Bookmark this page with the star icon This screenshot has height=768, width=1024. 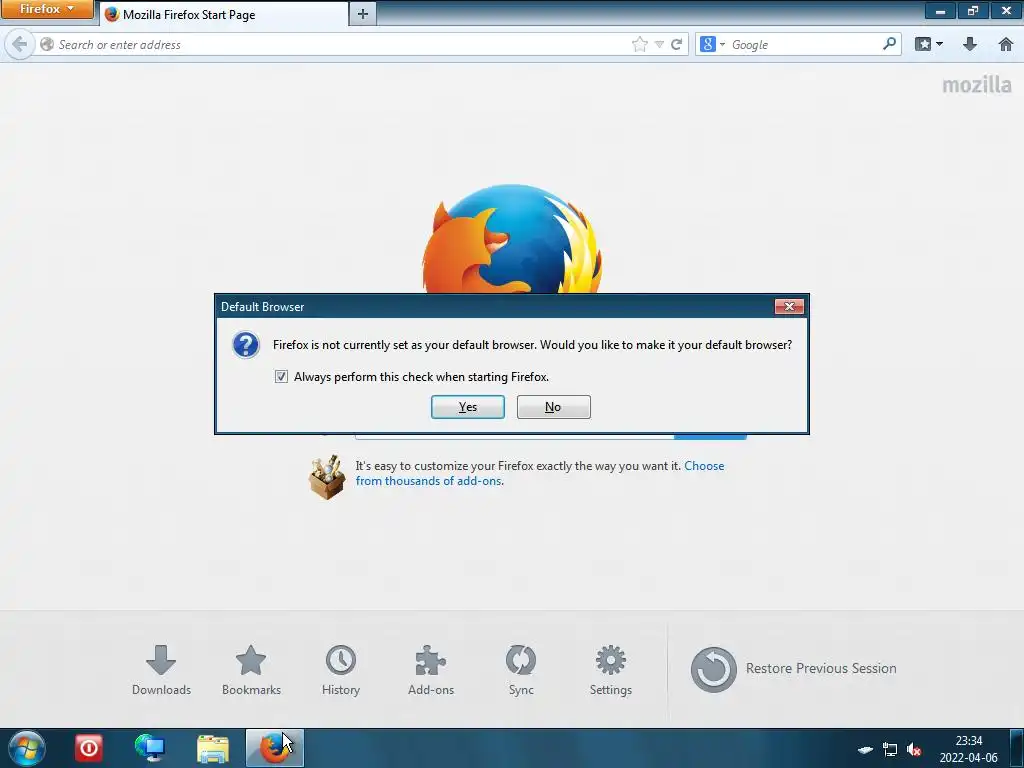(640, 44)
